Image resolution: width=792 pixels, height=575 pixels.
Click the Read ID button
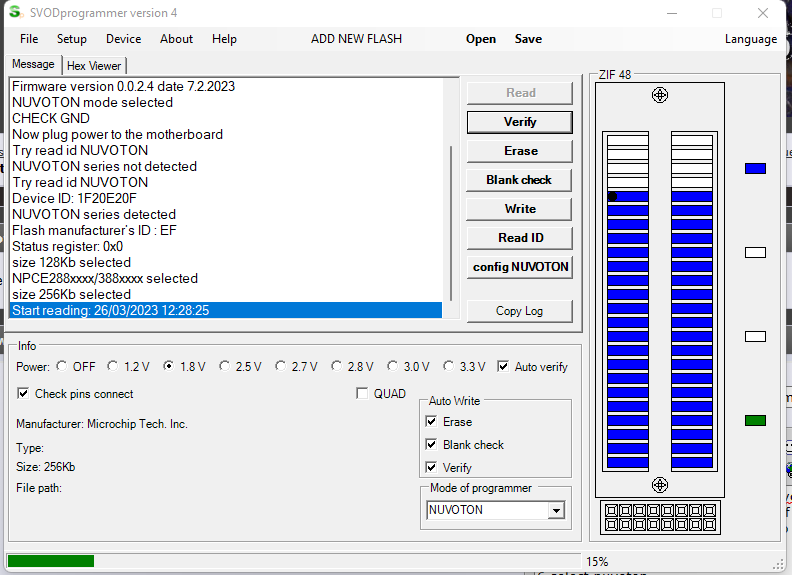click(520, 238)
